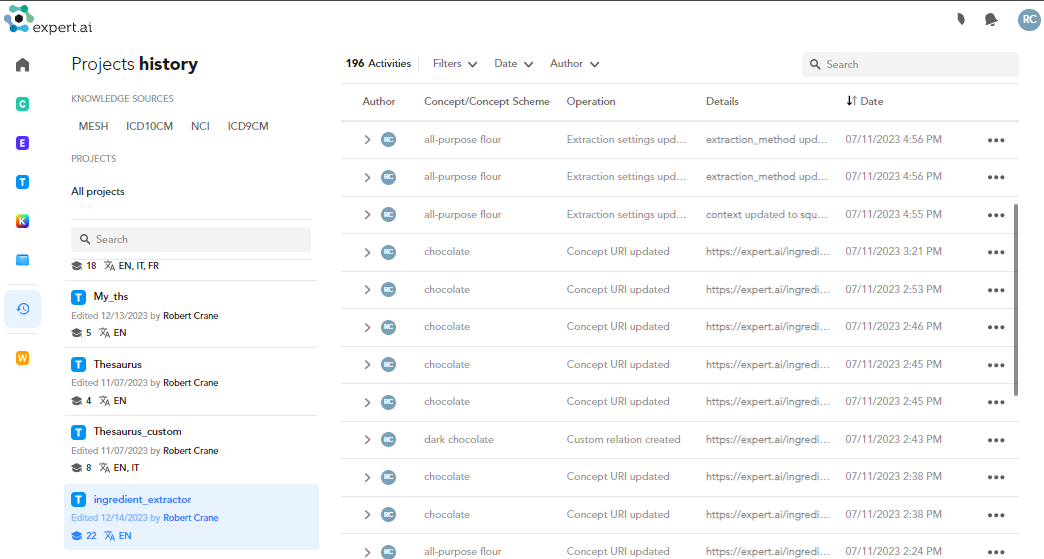
Task: Expand the dark chocolate activity row
Action: pyautogui.click(x=368, y=440)
